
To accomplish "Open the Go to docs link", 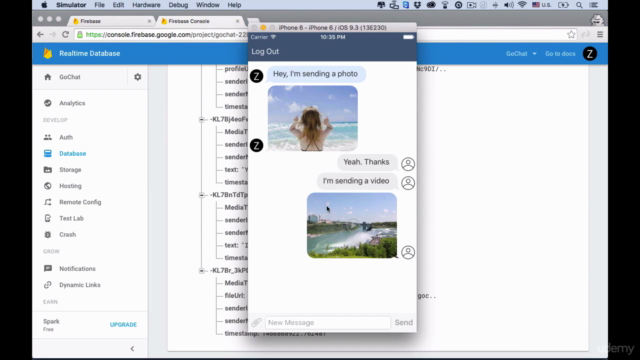I will click(560, 54).
